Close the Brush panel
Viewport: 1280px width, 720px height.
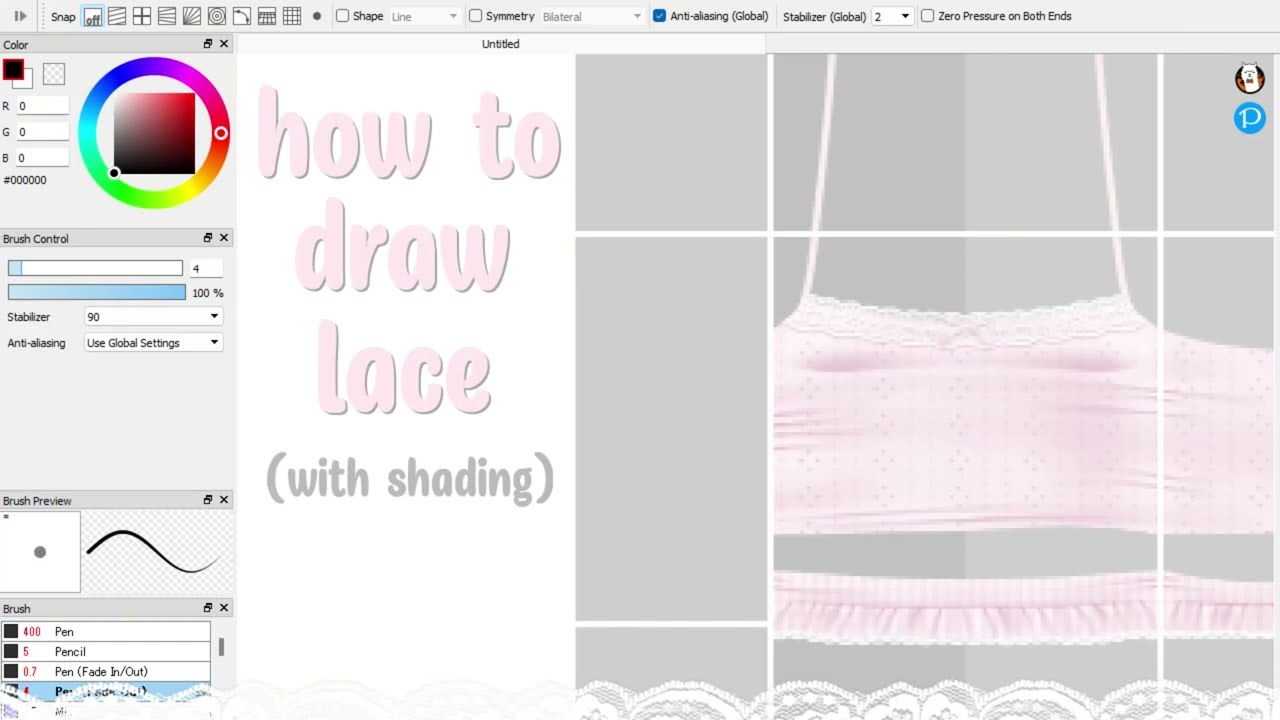[x=224, y=608]
